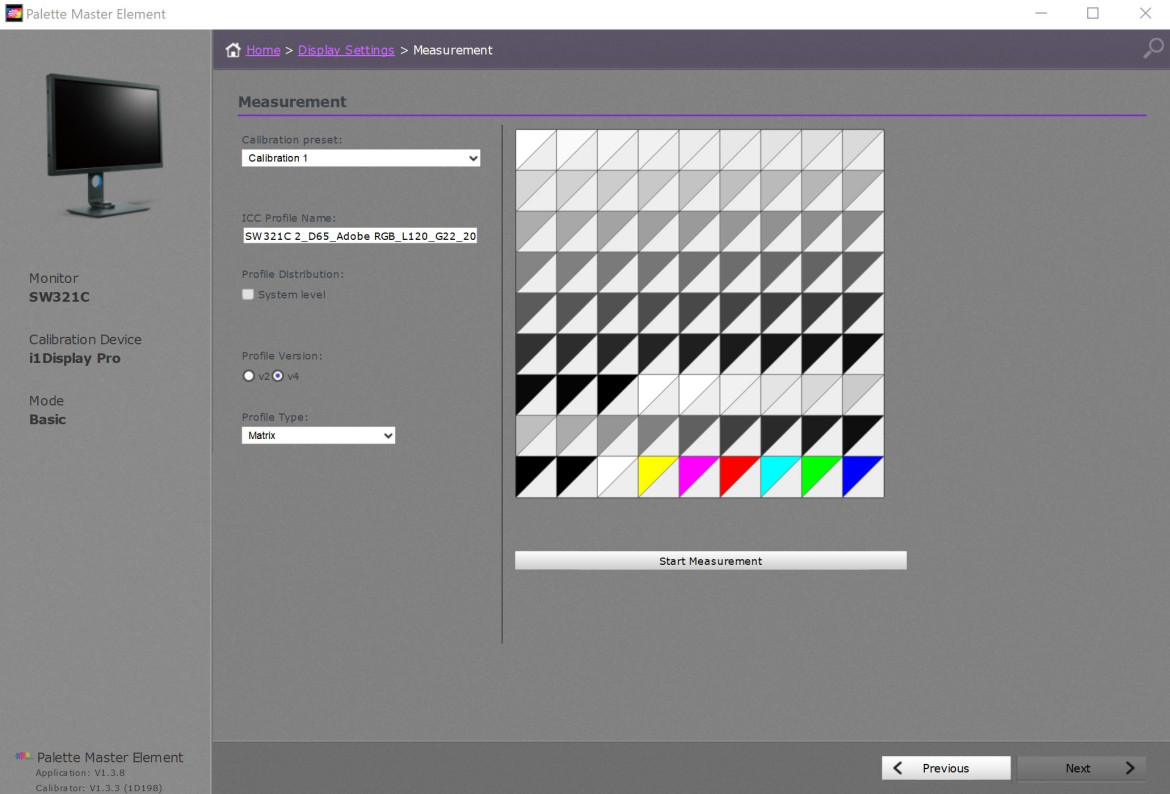
Task: Click the 'Calibrator: V1.3.3 (1D198)' text
Action: (98, 788)
